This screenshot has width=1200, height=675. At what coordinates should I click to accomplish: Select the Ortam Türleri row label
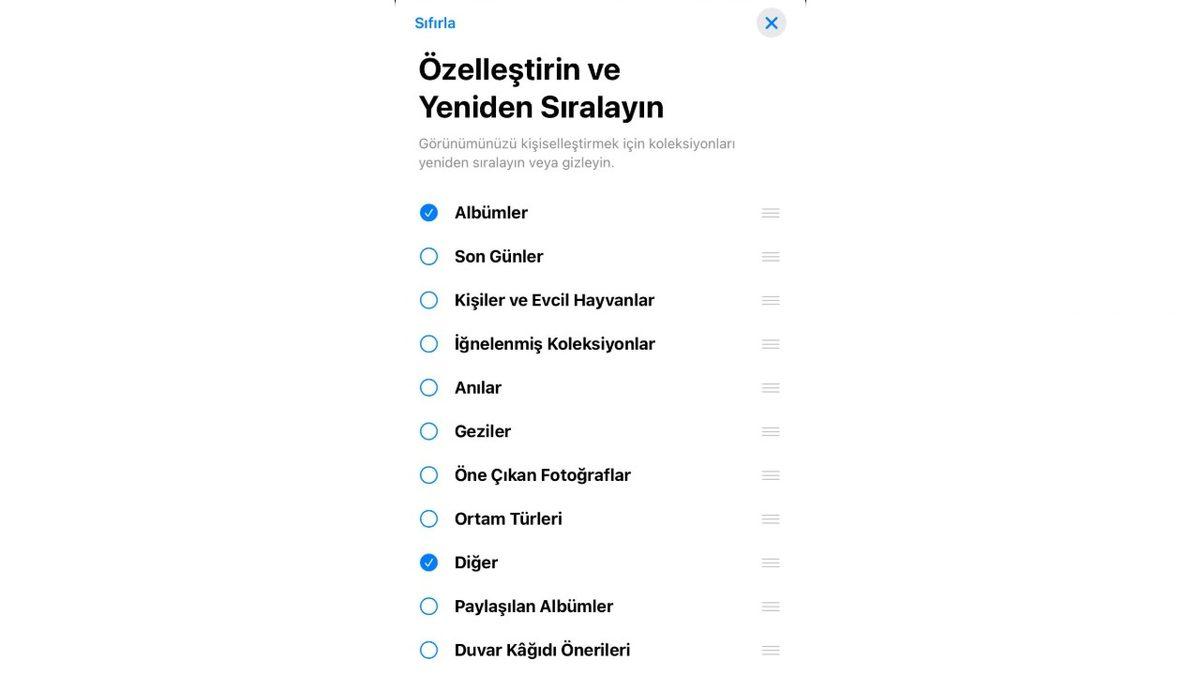(x=509, y=518)
